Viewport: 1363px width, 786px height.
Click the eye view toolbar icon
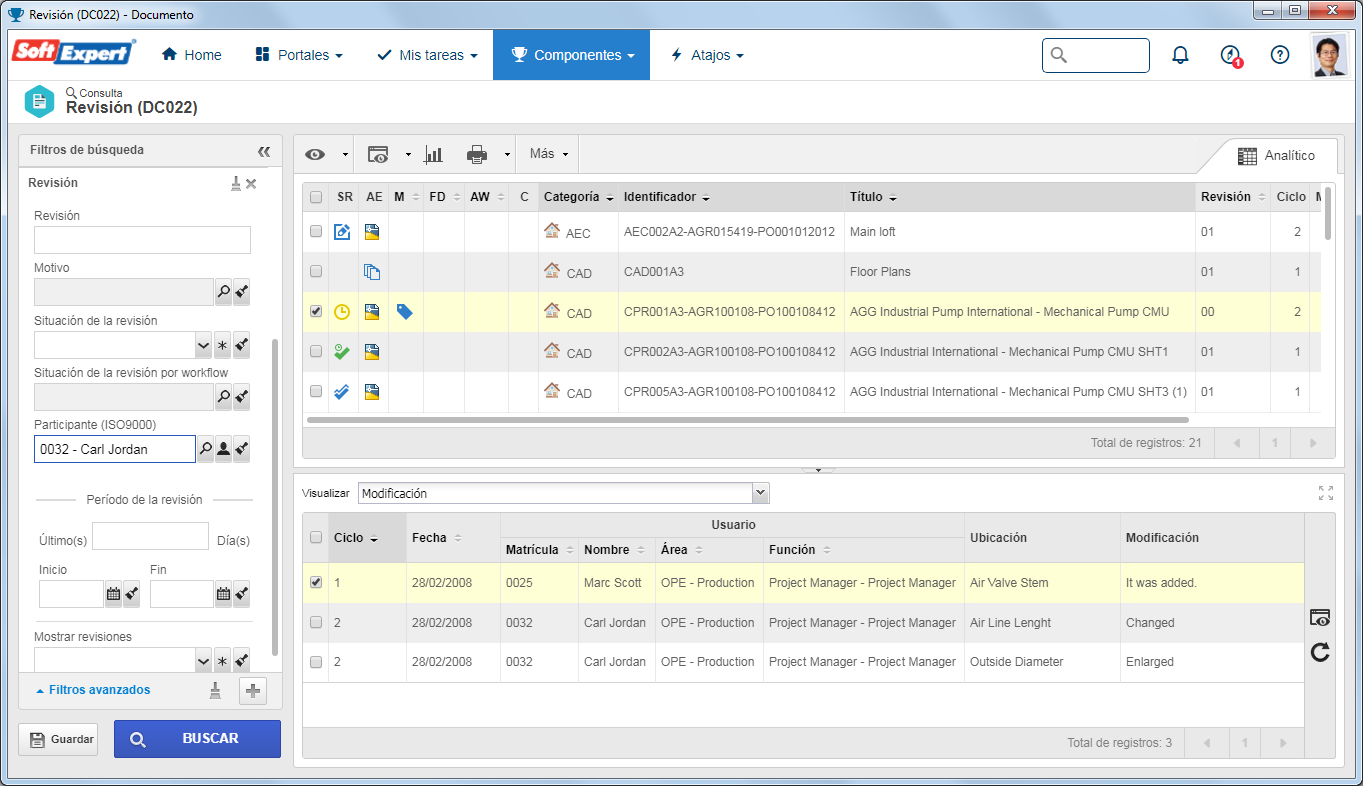pos(316,154)
